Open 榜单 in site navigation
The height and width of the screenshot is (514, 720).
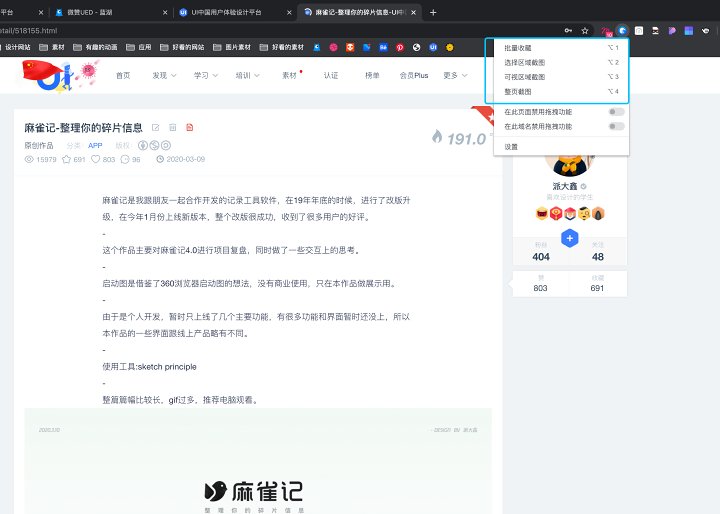[x=372, y=75]
